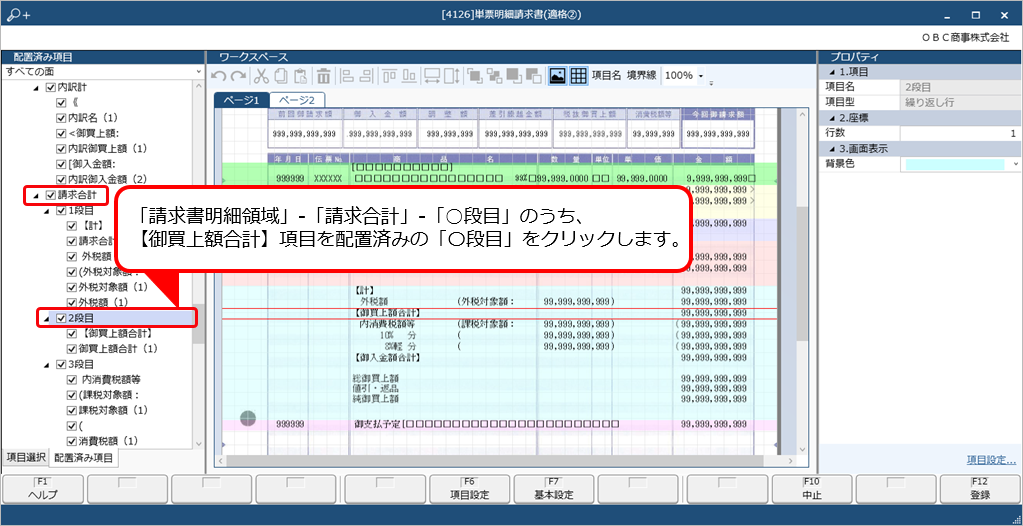Select the 外税額（1） tree item

(103, 303)
